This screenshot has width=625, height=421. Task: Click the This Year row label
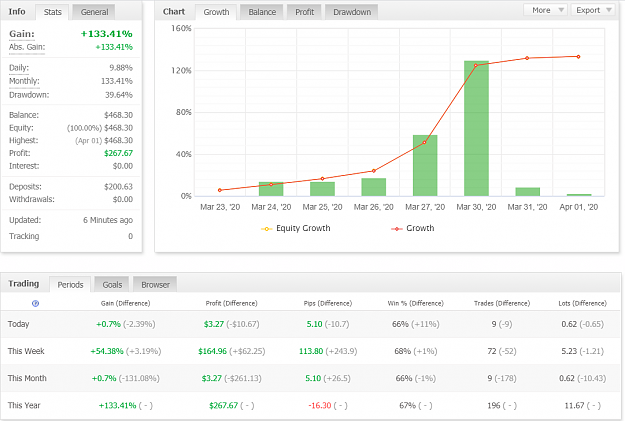(24, 405)
